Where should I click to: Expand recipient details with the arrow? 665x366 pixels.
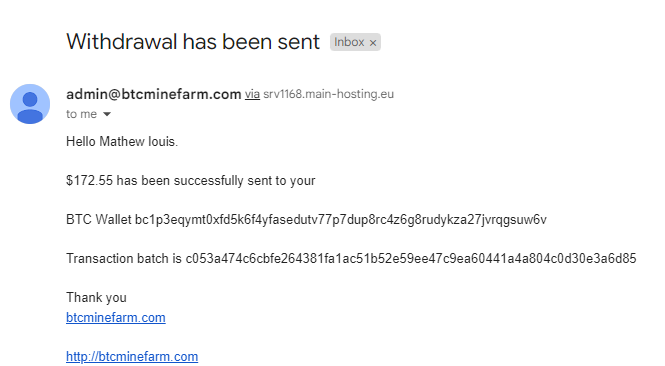[x=107, y=114]
